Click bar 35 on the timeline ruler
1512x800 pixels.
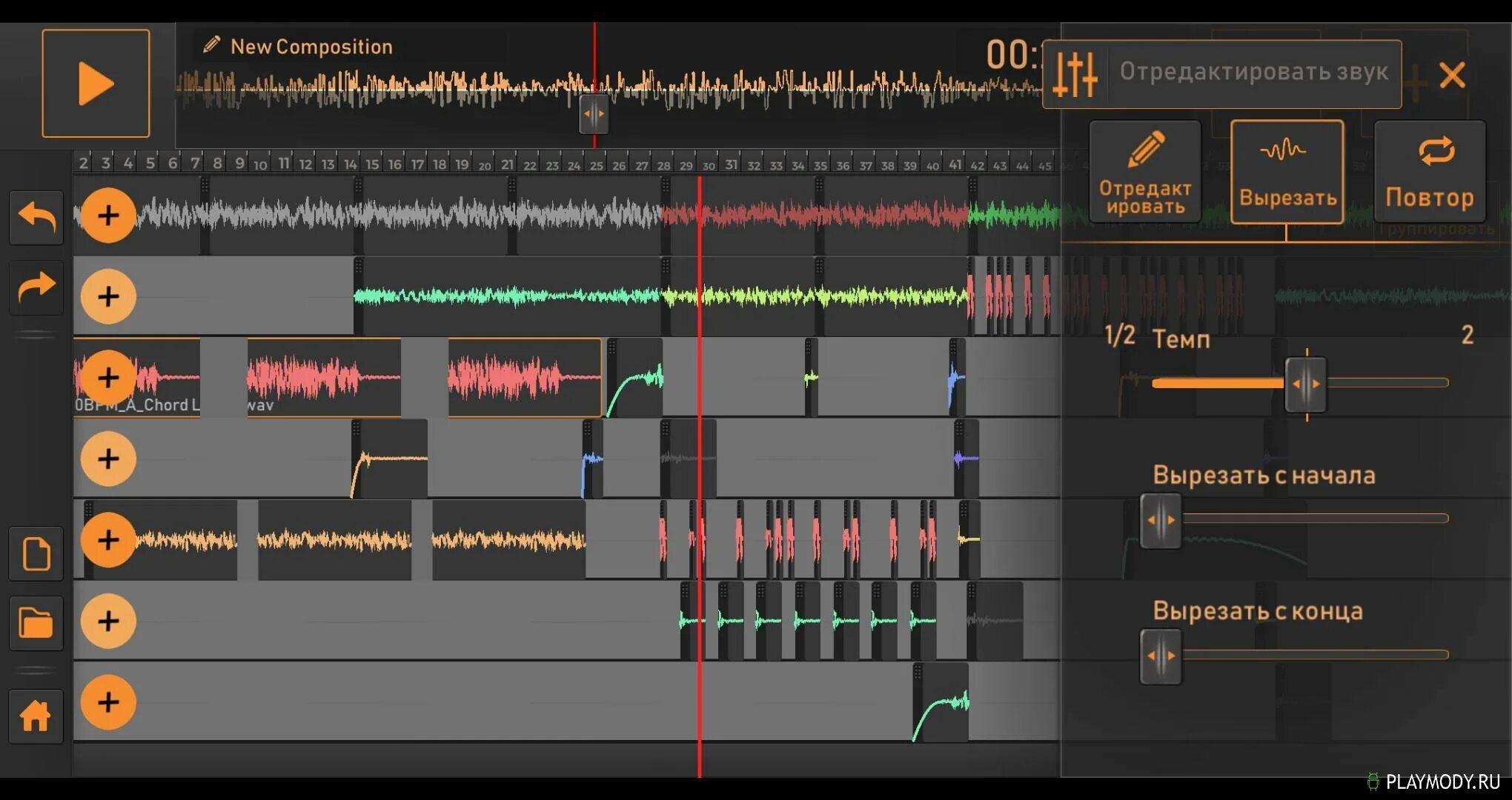[x=820, y=164]
